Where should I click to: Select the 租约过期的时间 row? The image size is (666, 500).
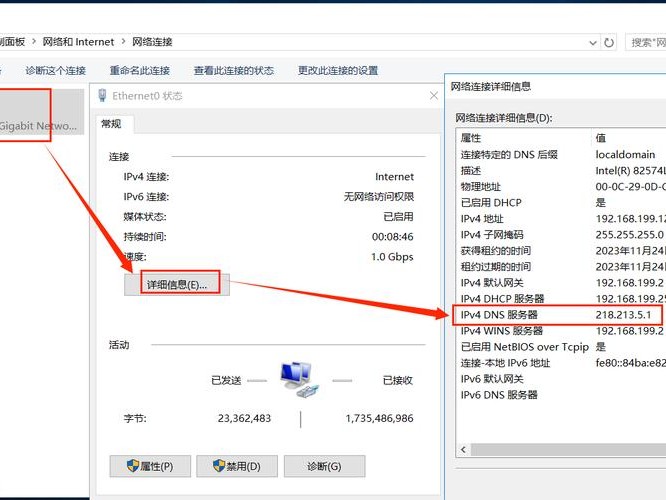point(562,267)
